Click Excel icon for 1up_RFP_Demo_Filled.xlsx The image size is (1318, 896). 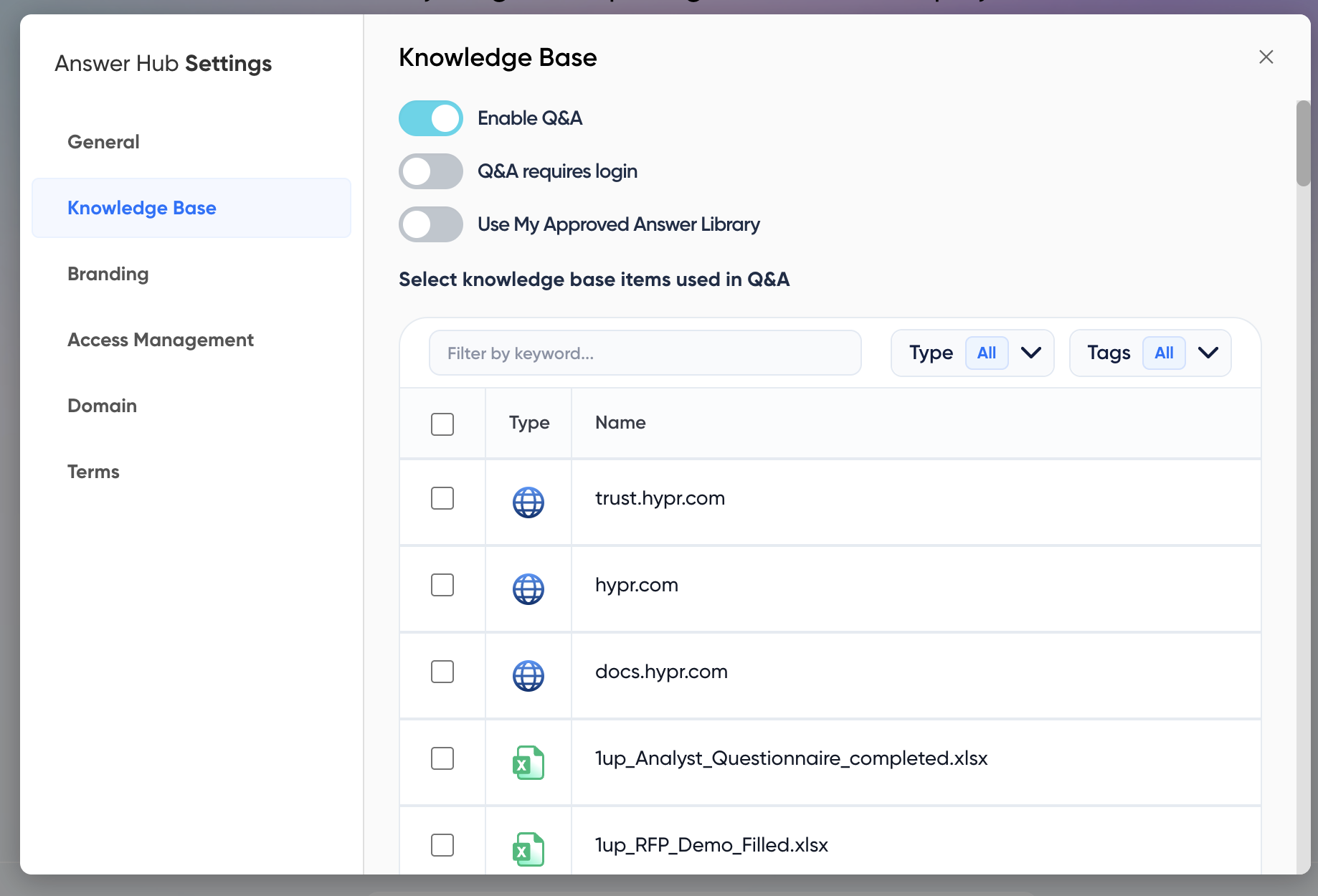pos(528,849)
